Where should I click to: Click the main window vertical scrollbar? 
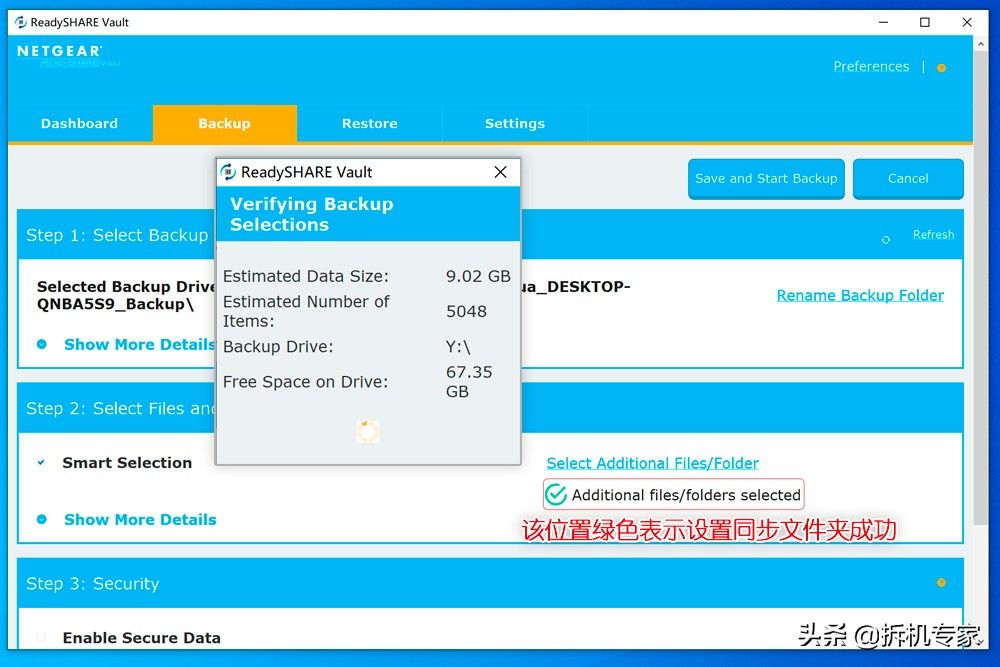(980, 289)
